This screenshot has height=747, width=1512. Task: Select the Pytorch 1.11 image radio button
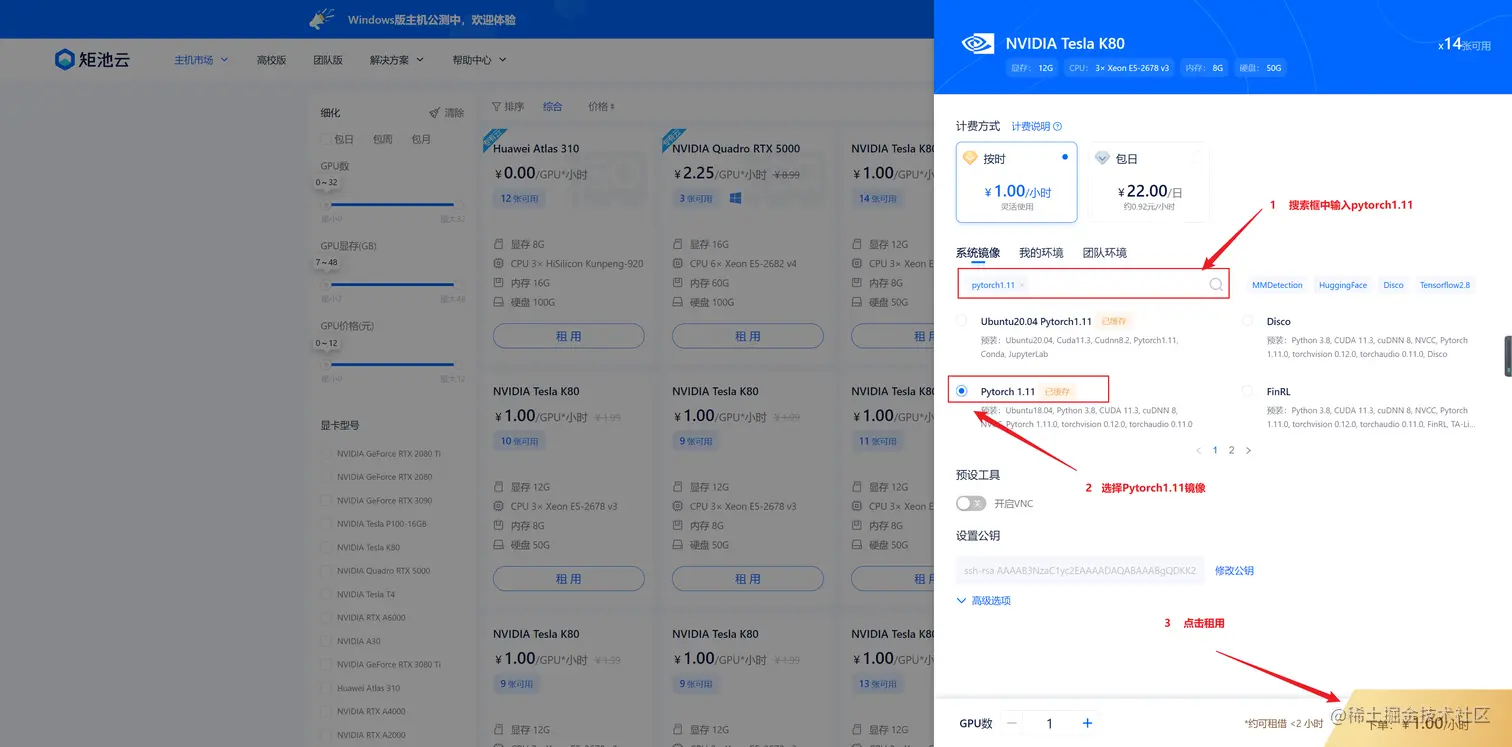click(962, 391)
